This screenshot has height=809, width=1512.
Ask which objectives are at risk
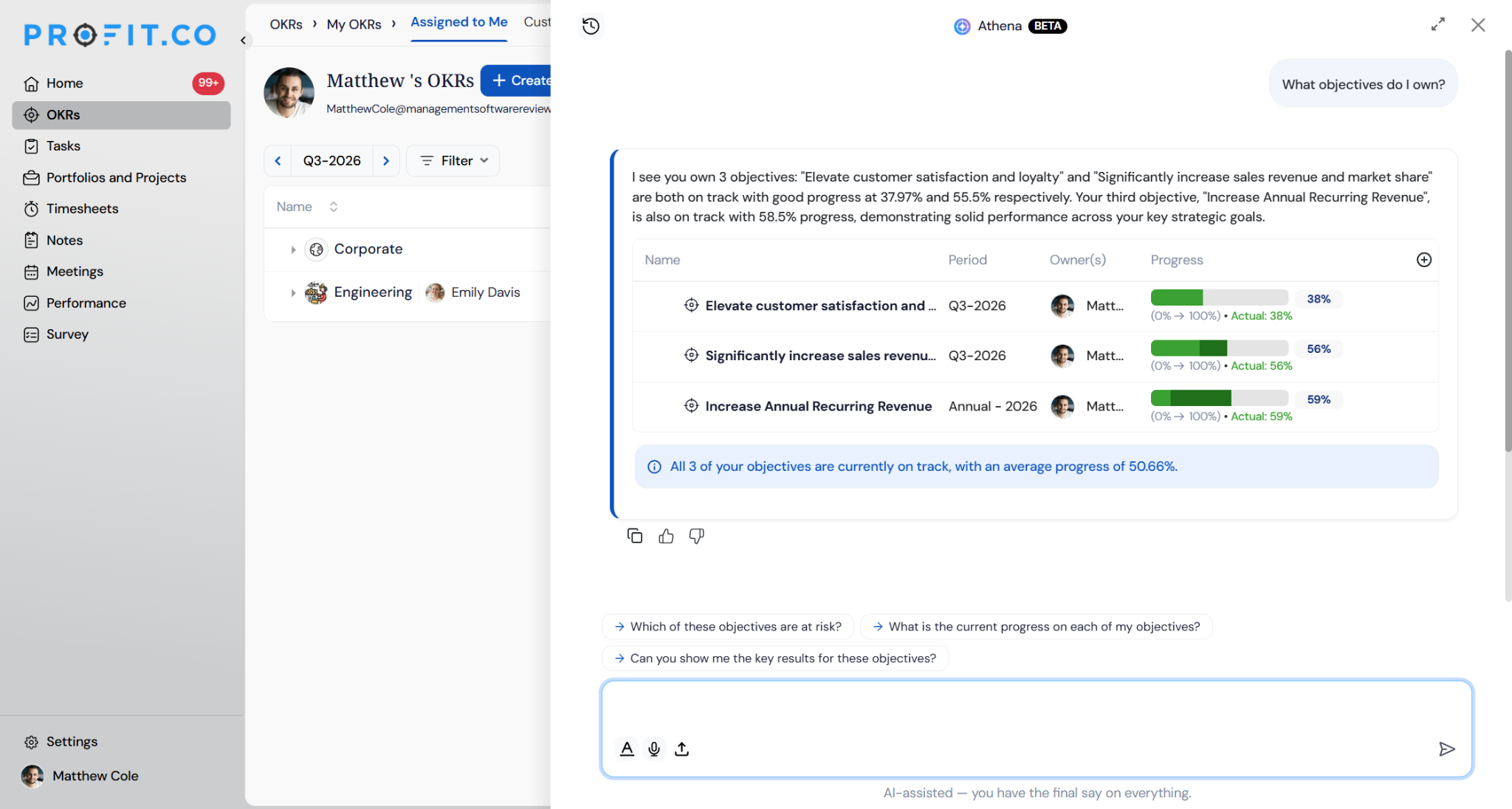(x=728, y=627)
